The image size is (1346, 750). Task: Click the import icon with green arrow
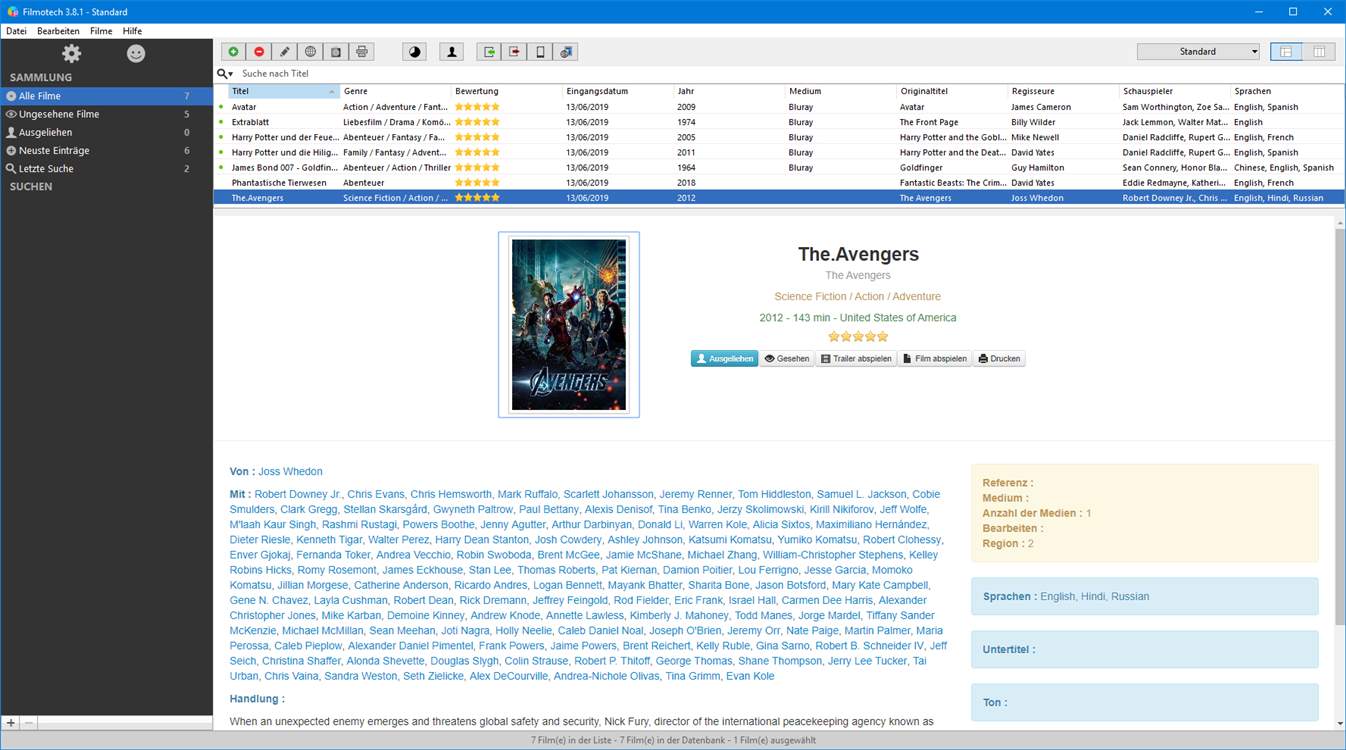489,52
